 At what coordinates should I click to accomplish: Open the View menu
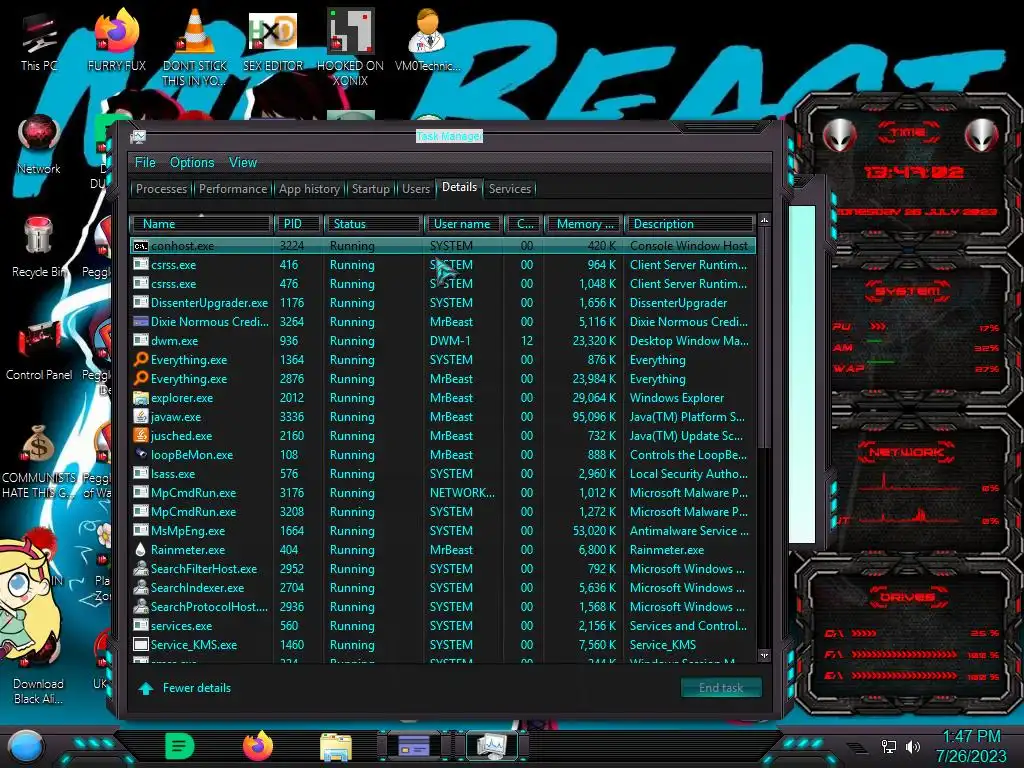[x=243, y=163]
